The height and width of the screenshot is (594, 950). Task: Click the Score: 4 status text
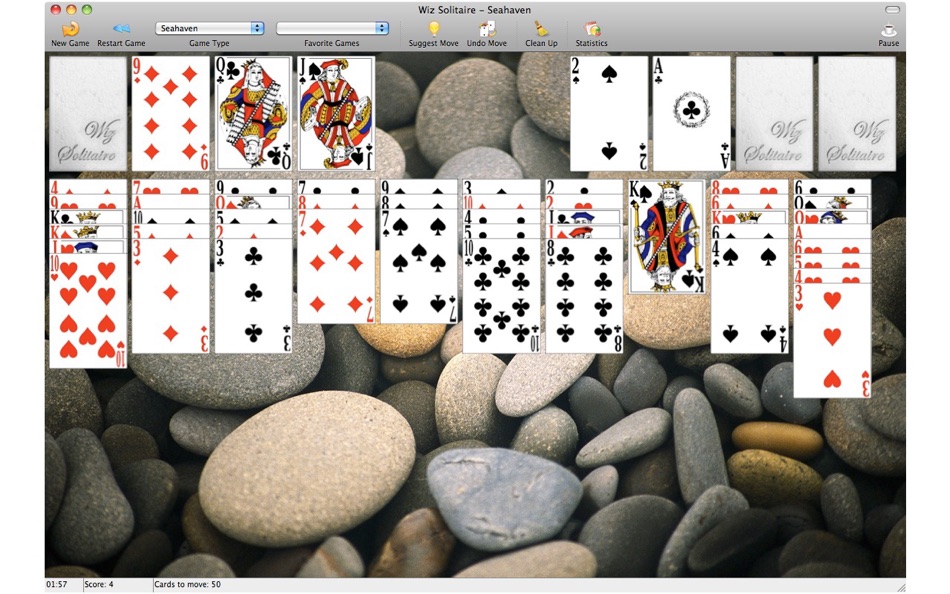click(99, 584)
